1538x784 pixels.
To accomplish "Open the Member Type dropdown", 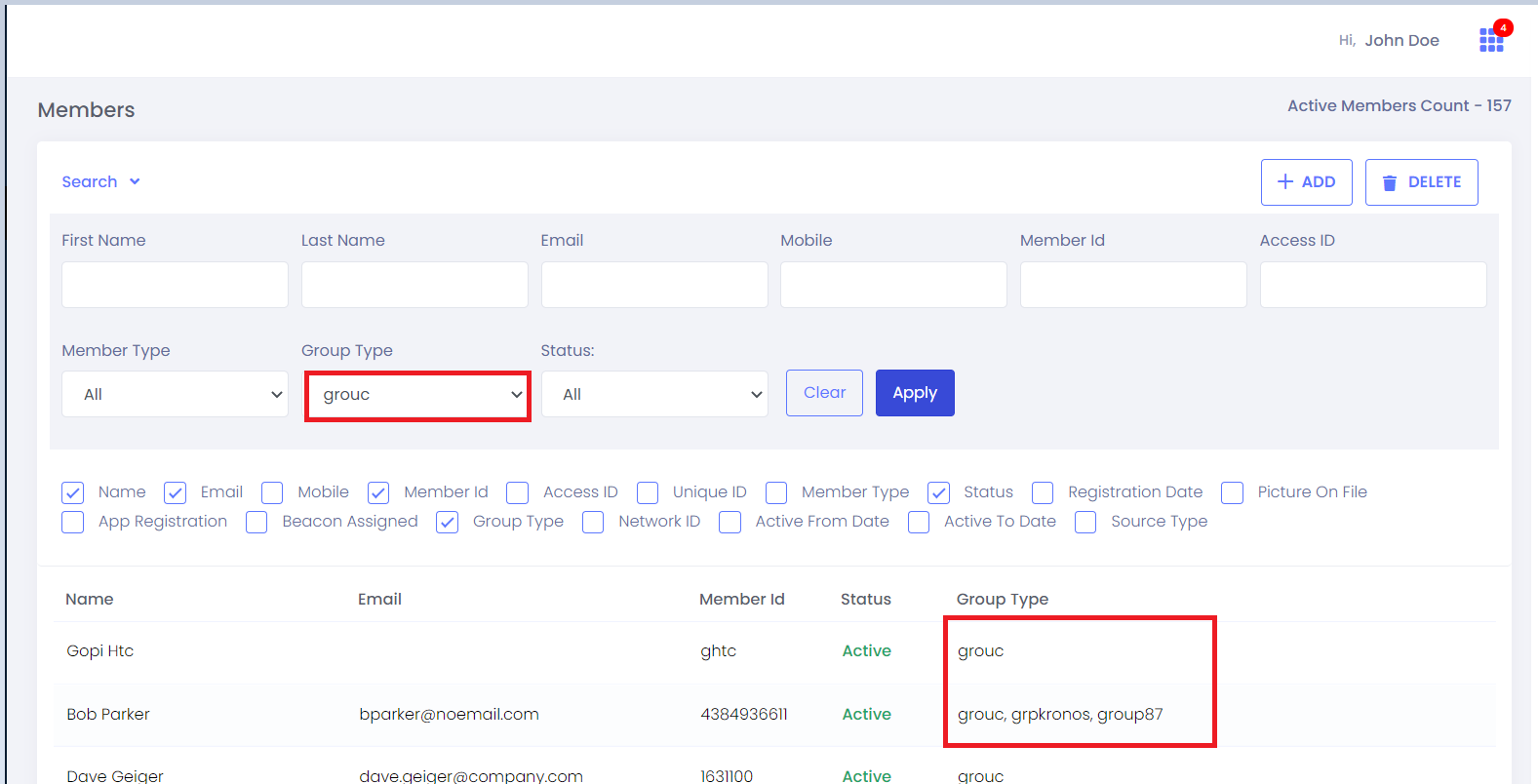I will (x=175, y=394).
